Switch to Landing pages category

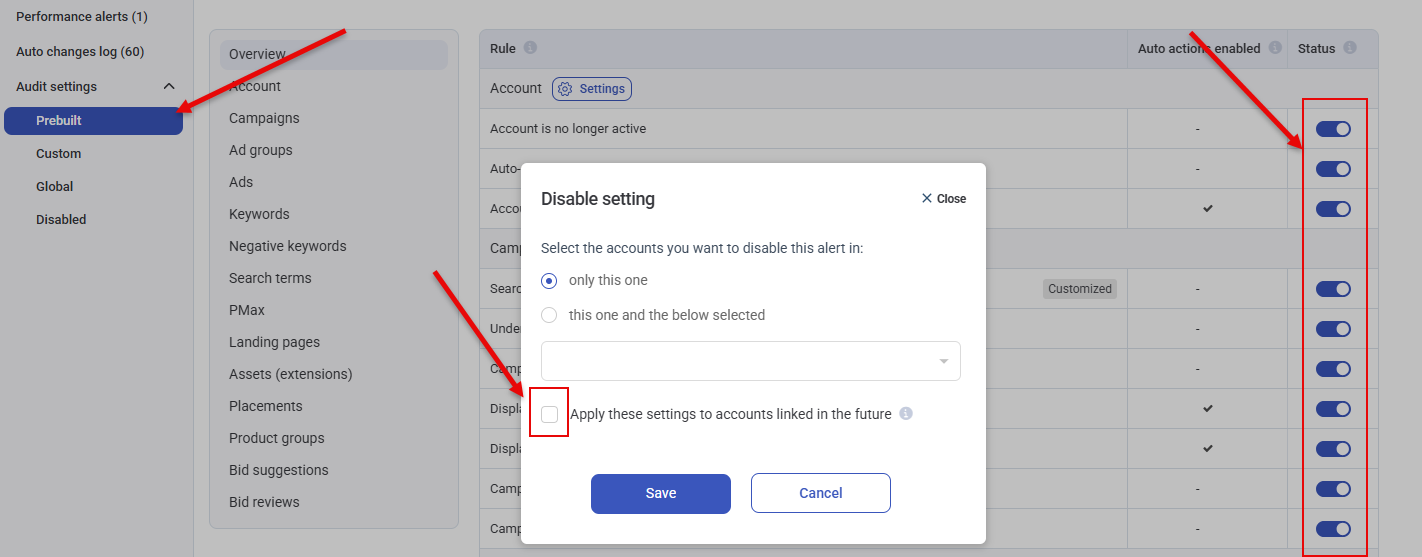coord(274,342)
